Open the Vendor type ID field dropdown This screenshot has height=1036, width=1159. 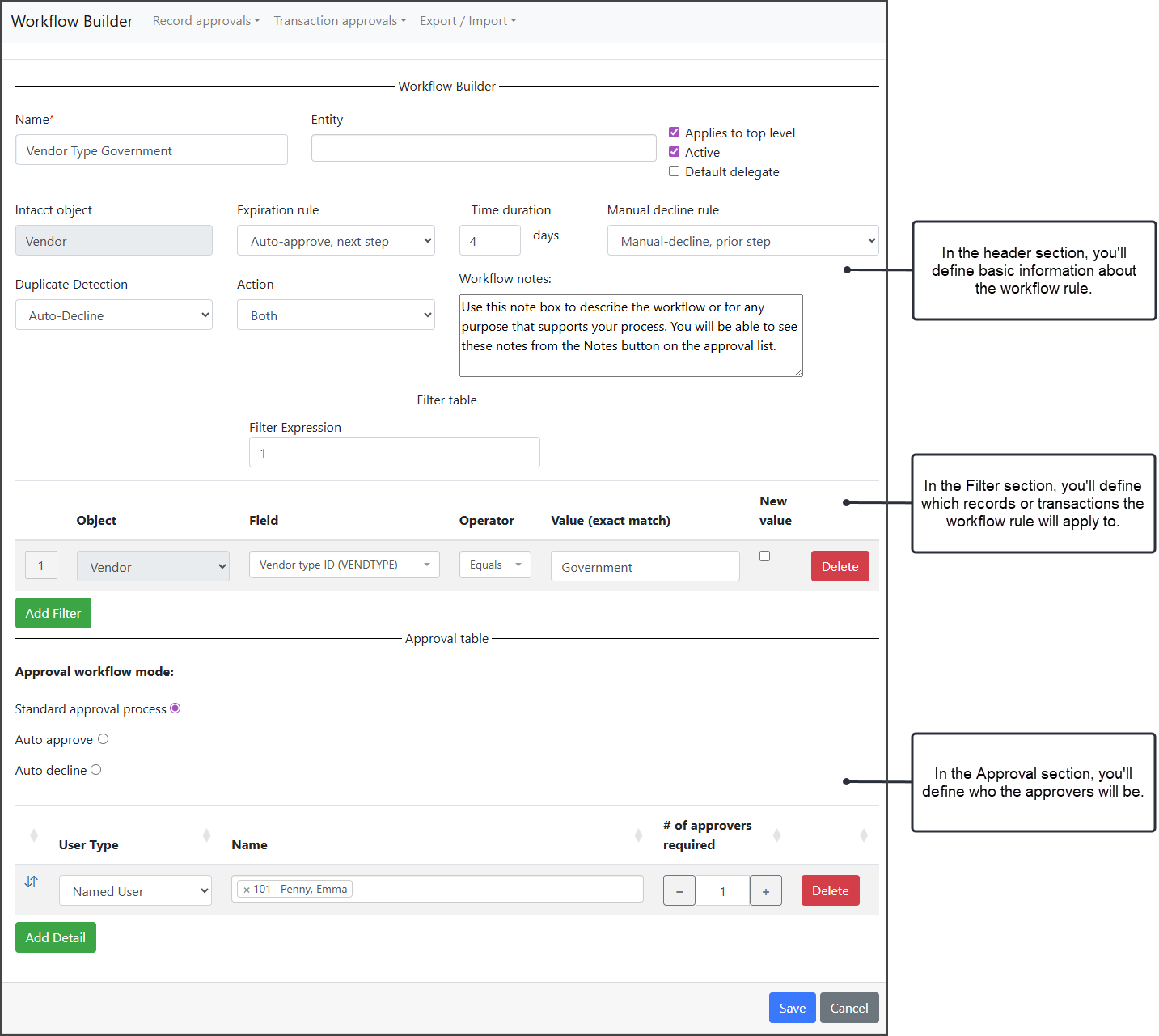(344, 565)
